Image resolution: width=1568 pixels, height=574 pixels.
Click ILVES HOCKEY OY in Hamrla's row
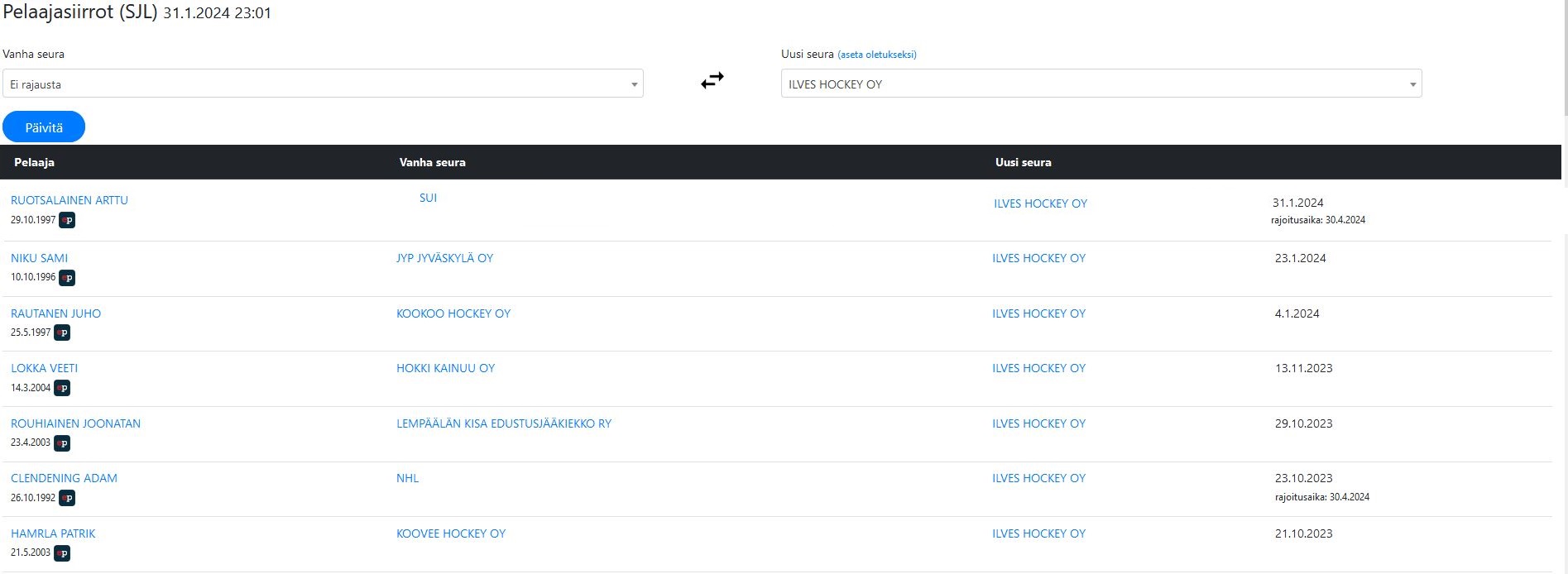tap(1038, 533)
